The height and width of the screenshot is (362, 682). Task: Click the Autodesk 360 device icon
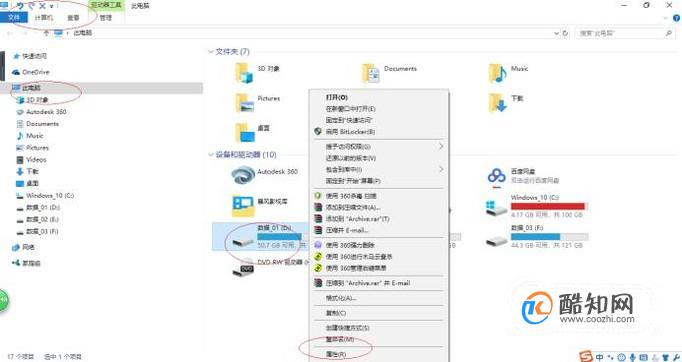(243, 176)
